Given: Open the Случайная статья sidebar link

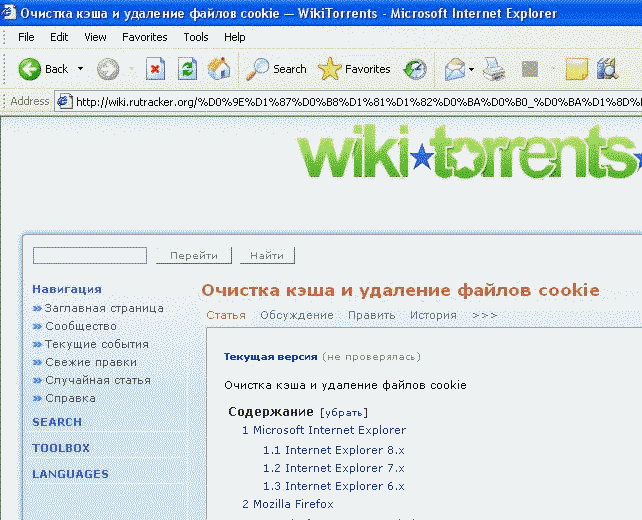Looking at the screenshot, I should pos(97,380).
